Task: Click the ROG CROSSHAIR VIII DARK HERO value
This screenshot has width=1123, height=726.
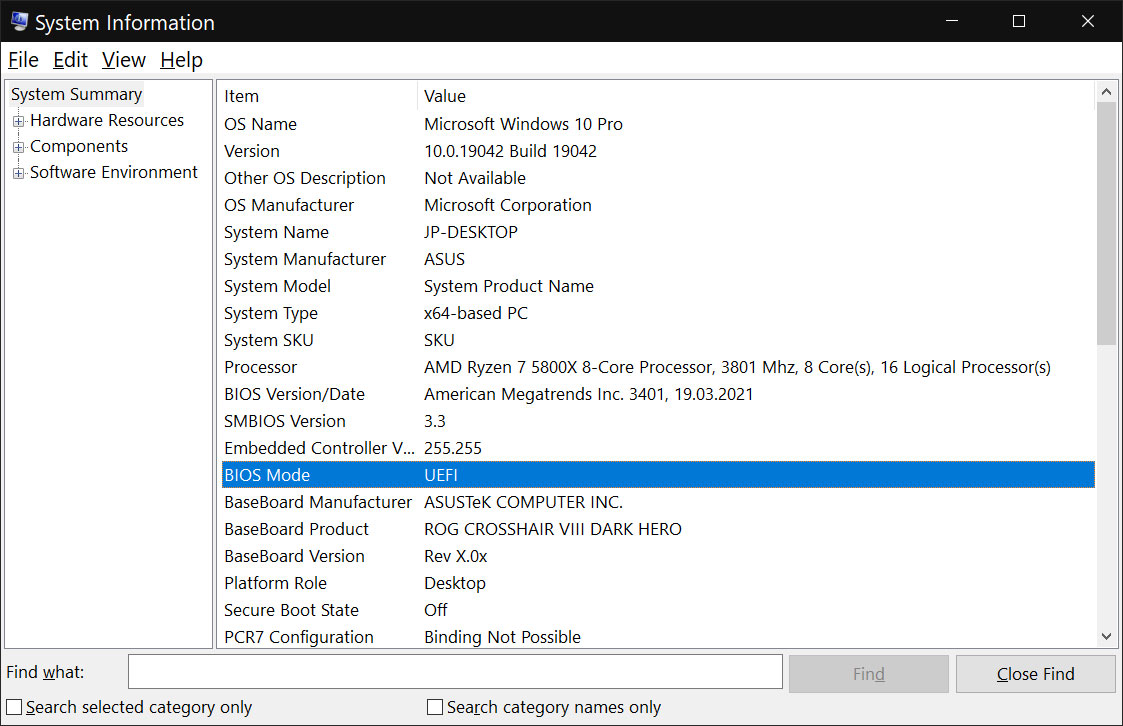Action: 553,529
